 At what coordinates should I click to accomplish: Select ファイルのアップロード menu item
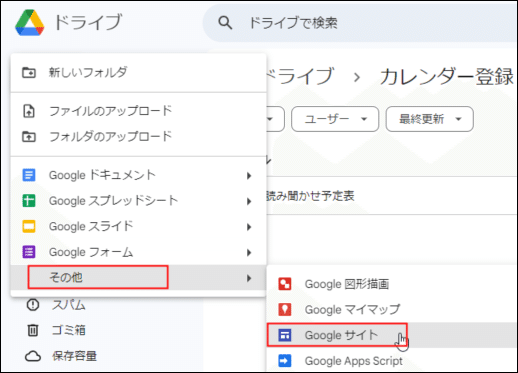click(139, 111)
